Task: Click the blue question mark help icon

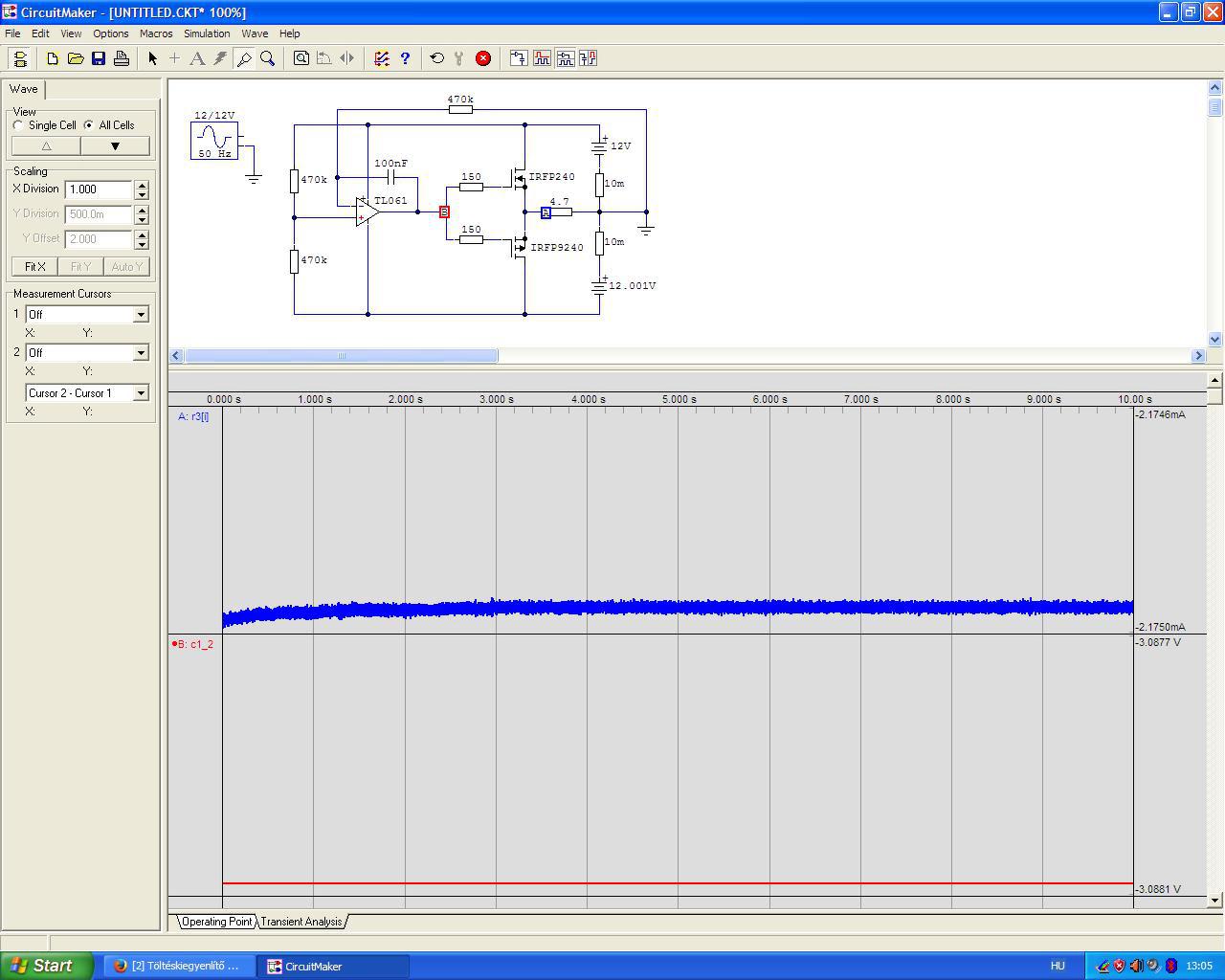Action: (x=405, y=58)
